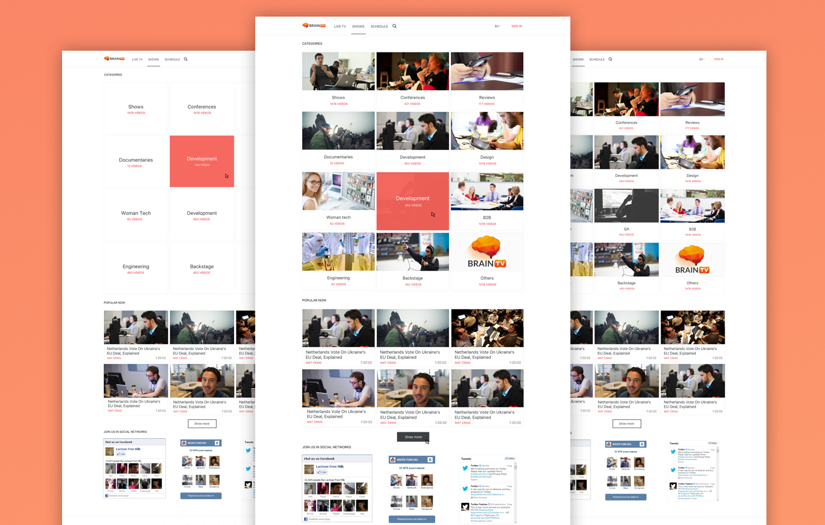
Task: Click the search icon in the center page header
Action: click(394, 26)
